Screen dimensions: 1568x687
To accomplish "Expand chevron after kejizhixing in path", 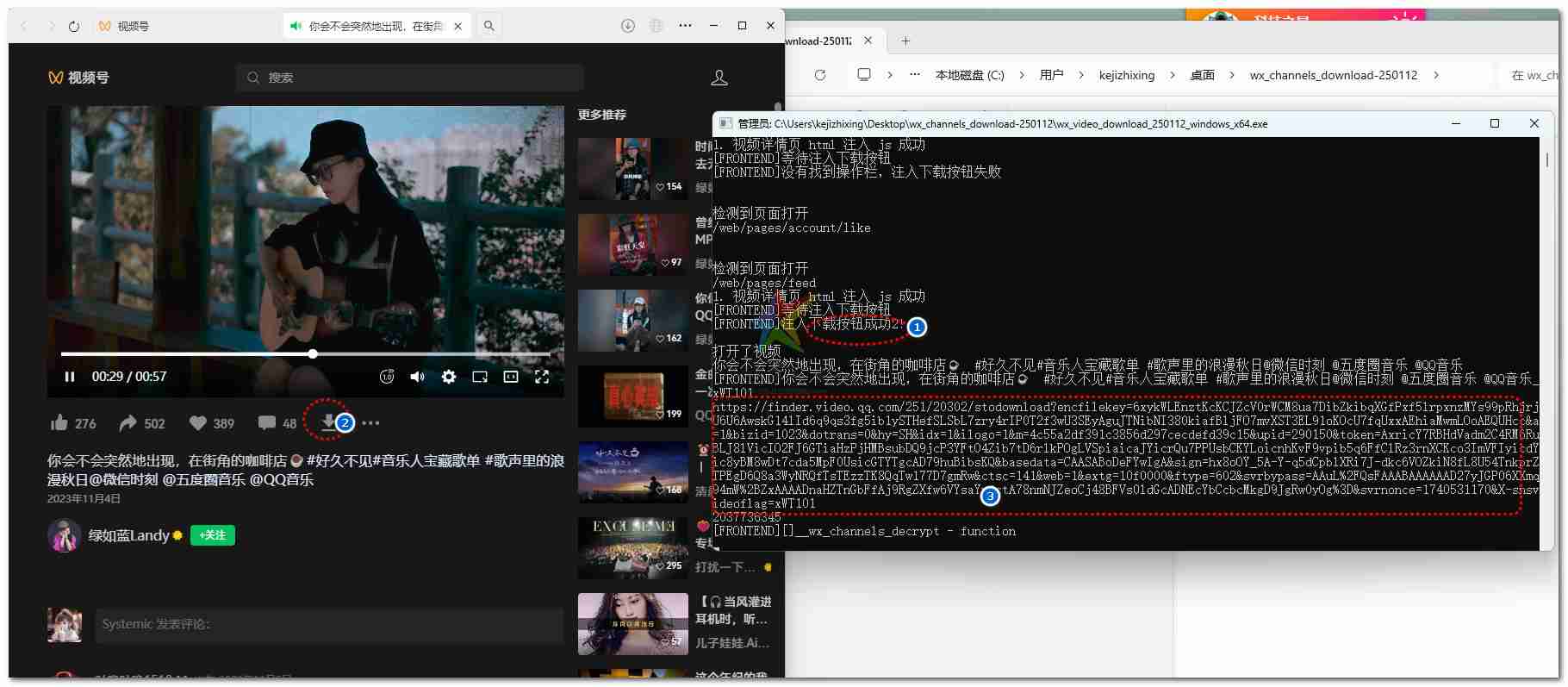I will pos(1173,75).
